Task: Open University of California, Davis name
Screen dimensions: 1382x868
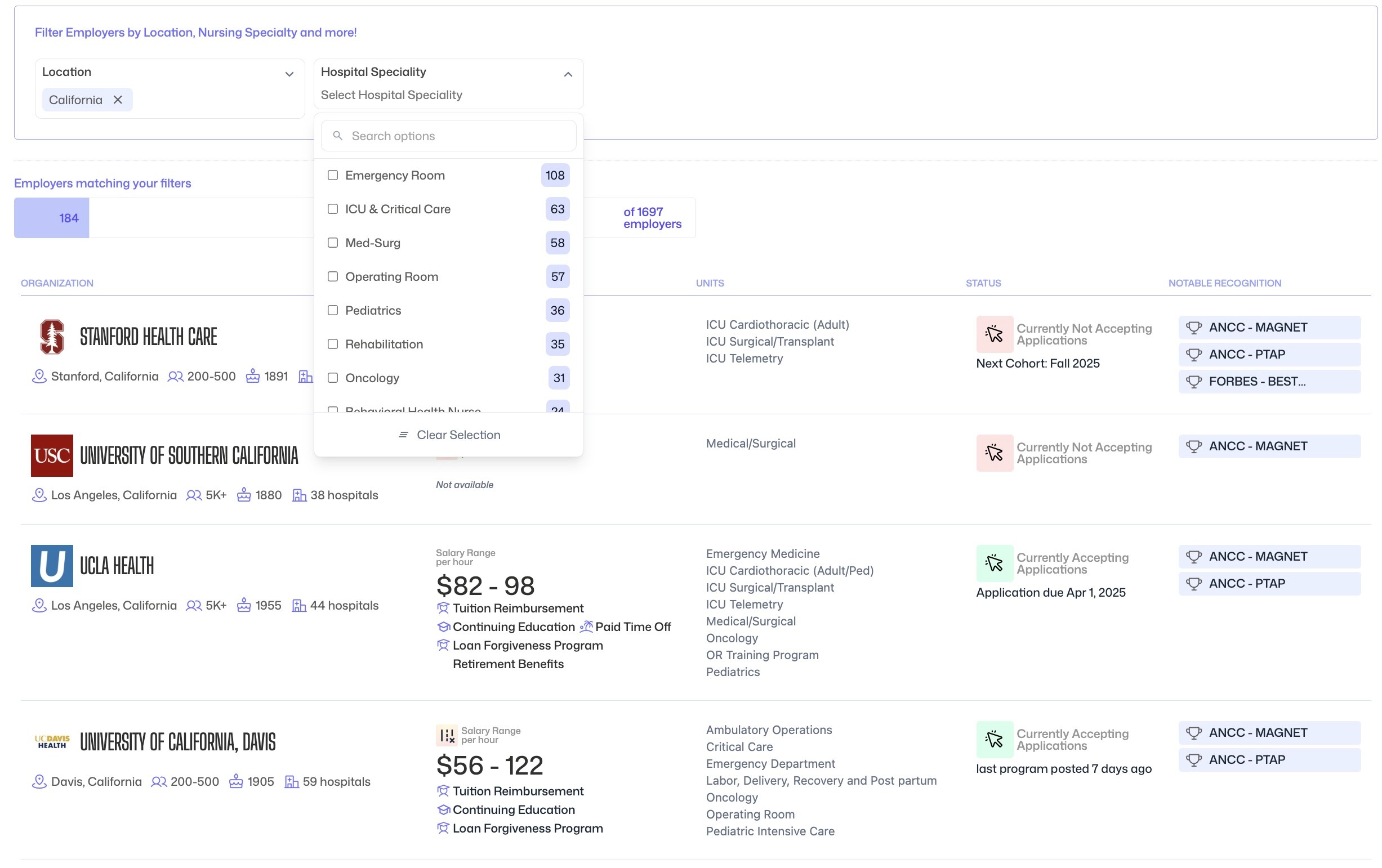Action: pos(178,742)
